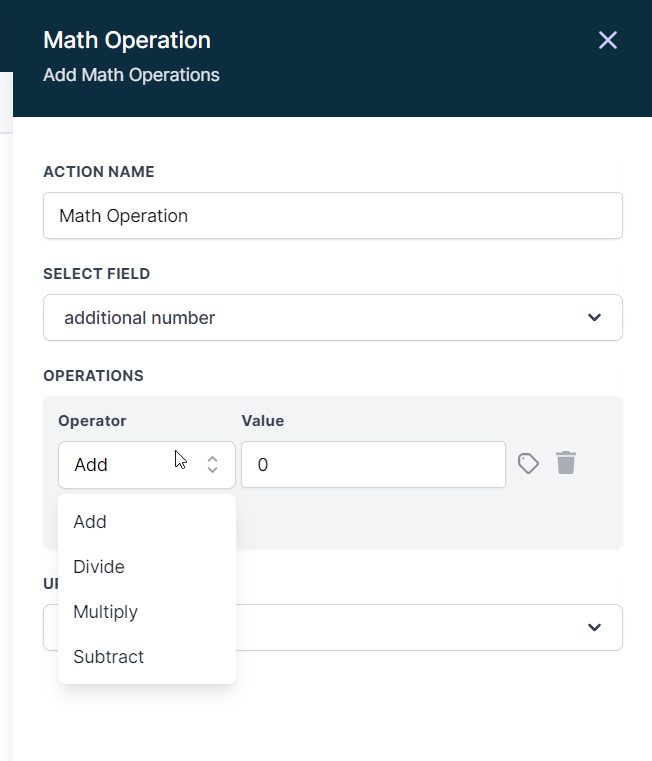The width and height of the screenshot is (652, 761).
Task: Click the OPERATIONS section heading
Action: [x=94, y=376]
